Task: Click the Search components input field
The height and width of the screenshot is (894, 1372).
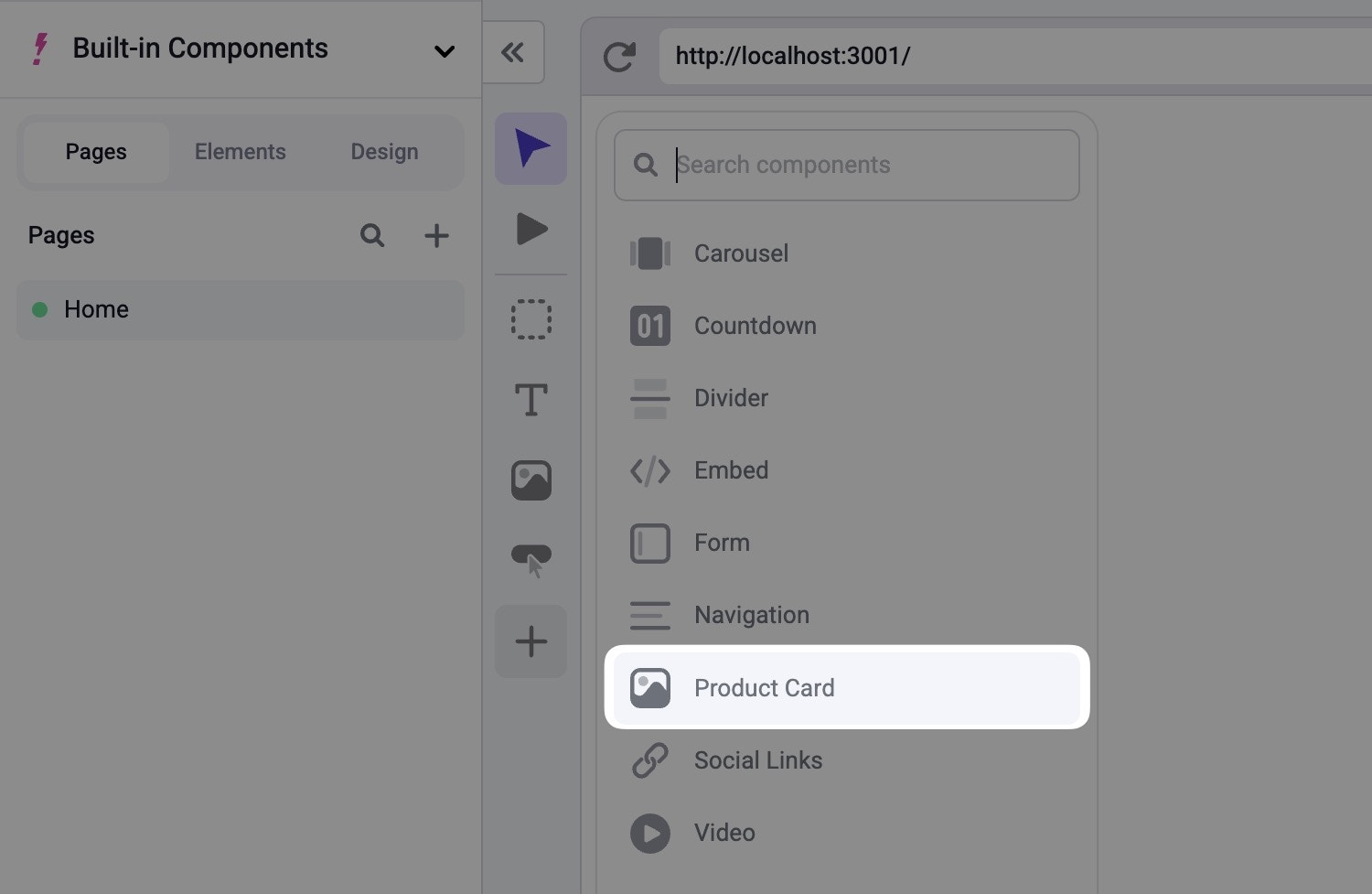Action: 846,165
